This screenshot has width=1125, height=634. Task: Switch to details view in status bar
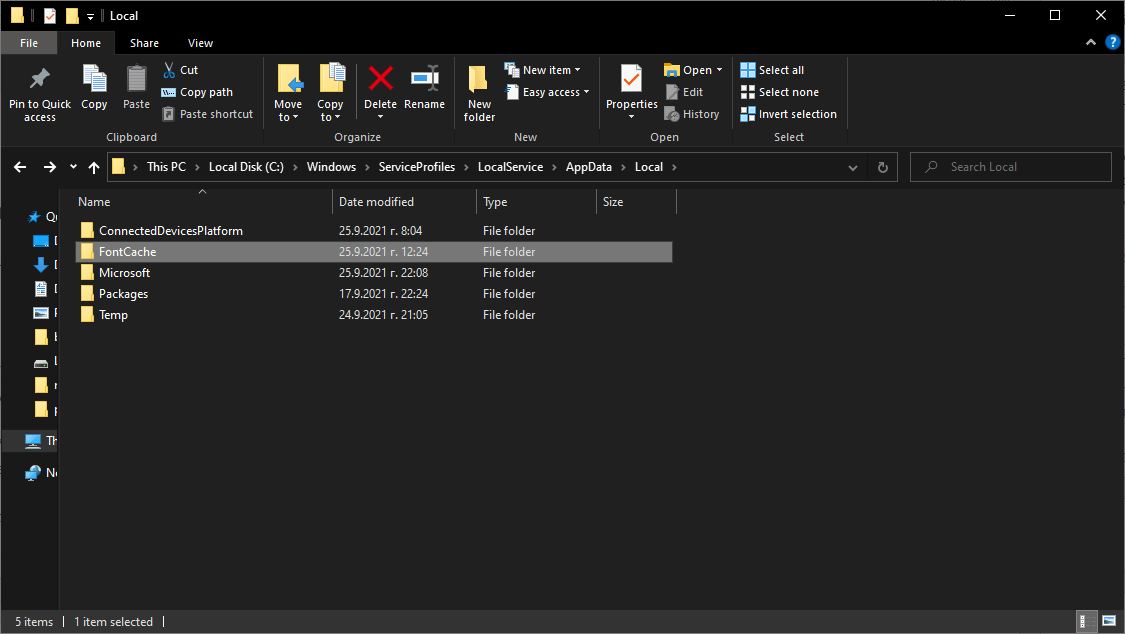tap(1087, 622)
